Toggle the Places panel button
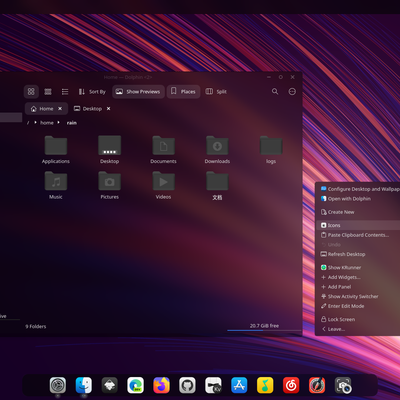The width and height of the screenshot is (400, 400). [183, 91]
